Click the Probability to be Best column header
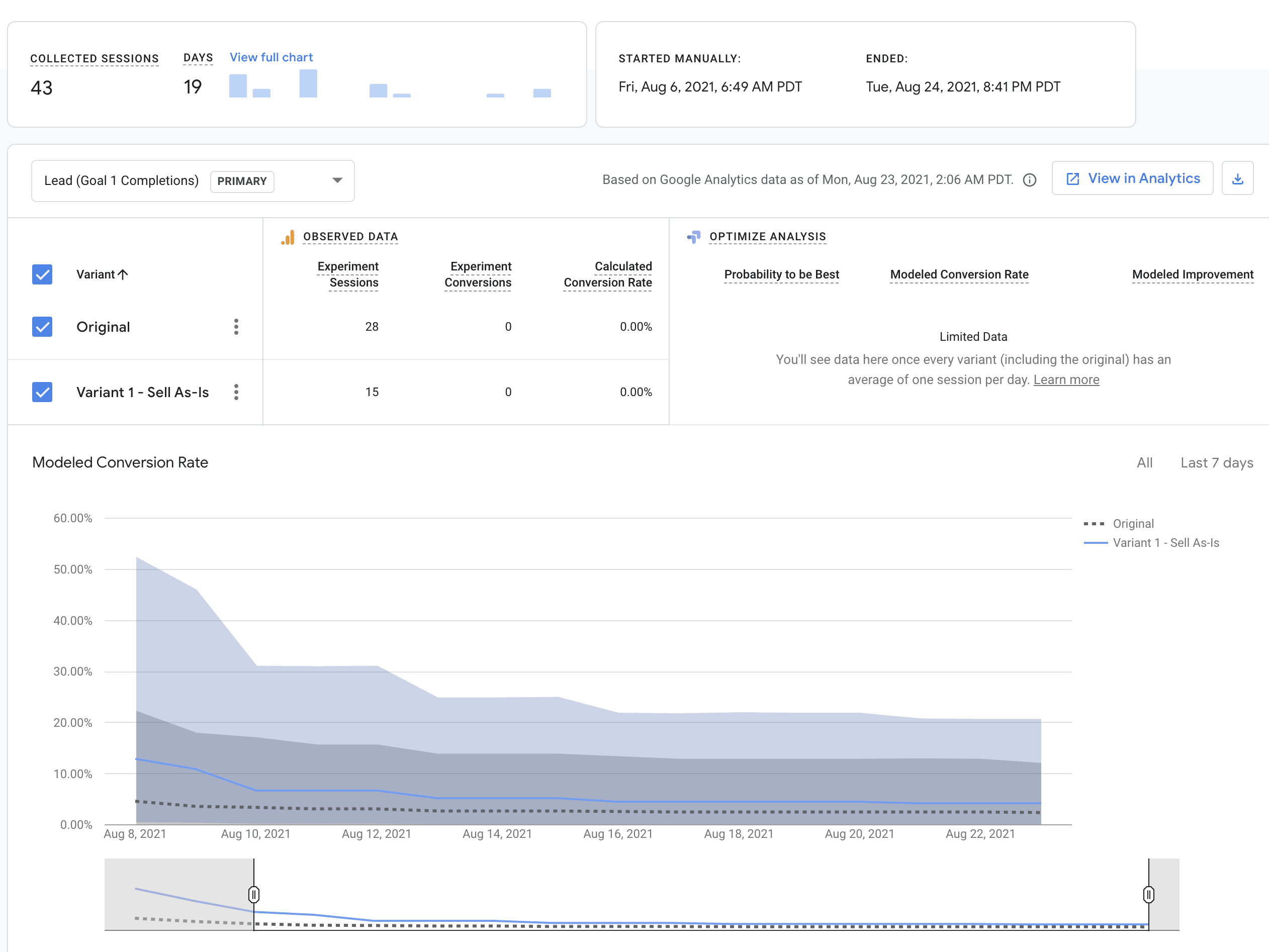Screen dimensions: 1269x952 [x=781, y=275]
